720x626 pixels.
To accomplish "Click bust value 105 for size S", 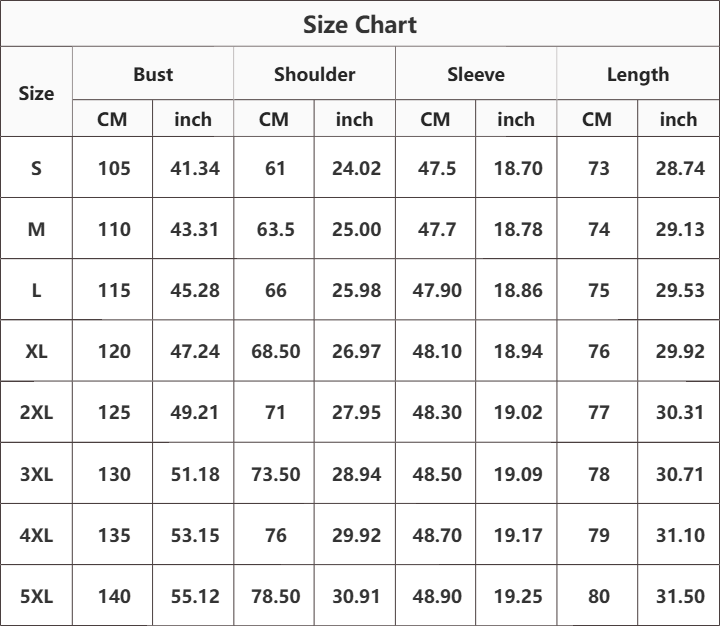I will [114, 168].
